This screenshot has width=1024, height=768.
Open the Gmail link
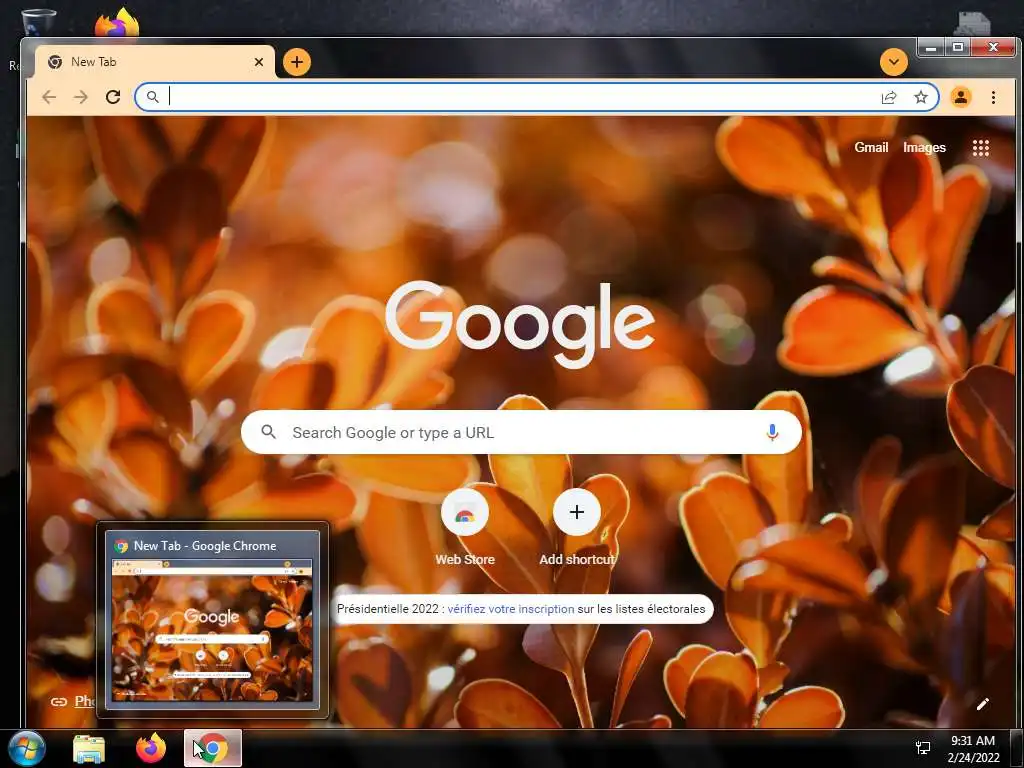[871, 148]
